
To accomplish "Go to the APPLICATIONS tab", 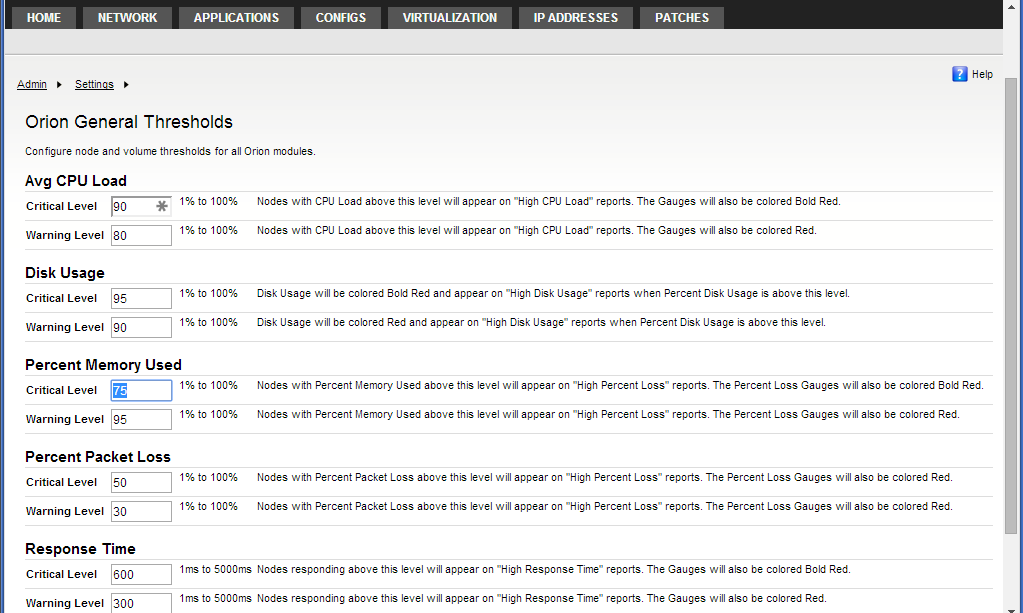I will [x=236, y=18].
